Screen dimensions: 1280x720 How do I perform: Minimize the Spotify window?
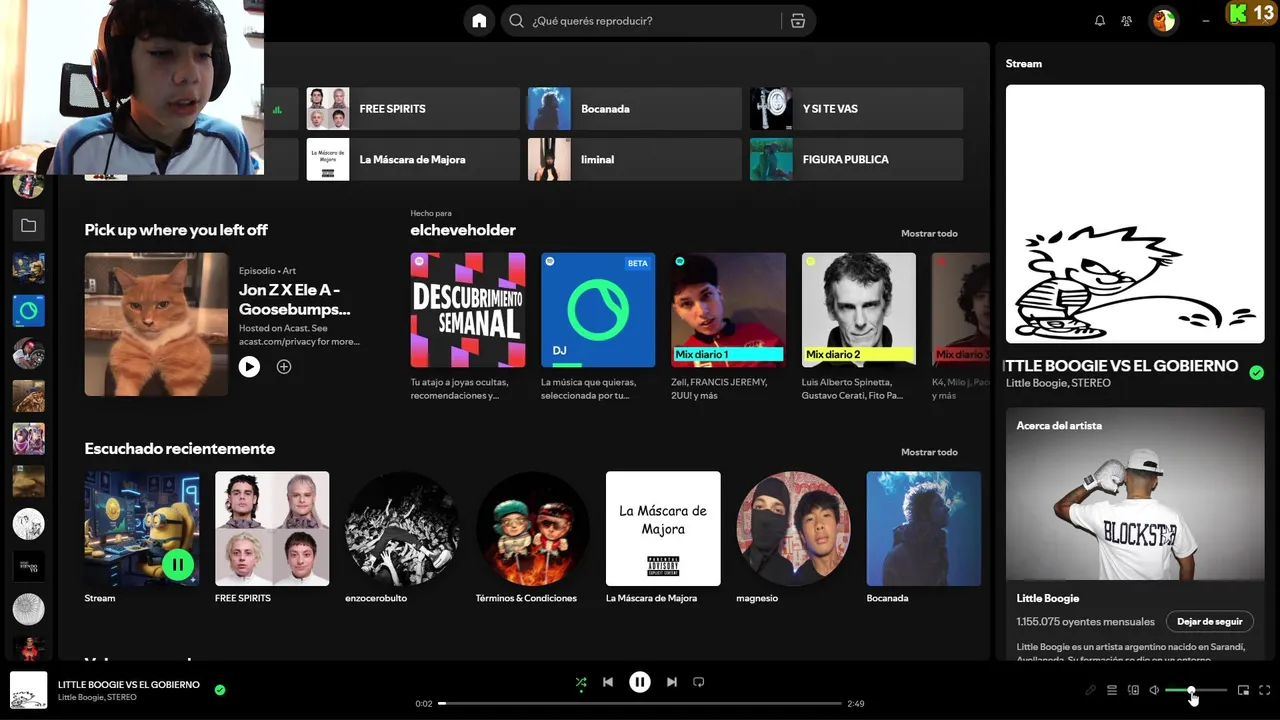(x=1206, y=20)
